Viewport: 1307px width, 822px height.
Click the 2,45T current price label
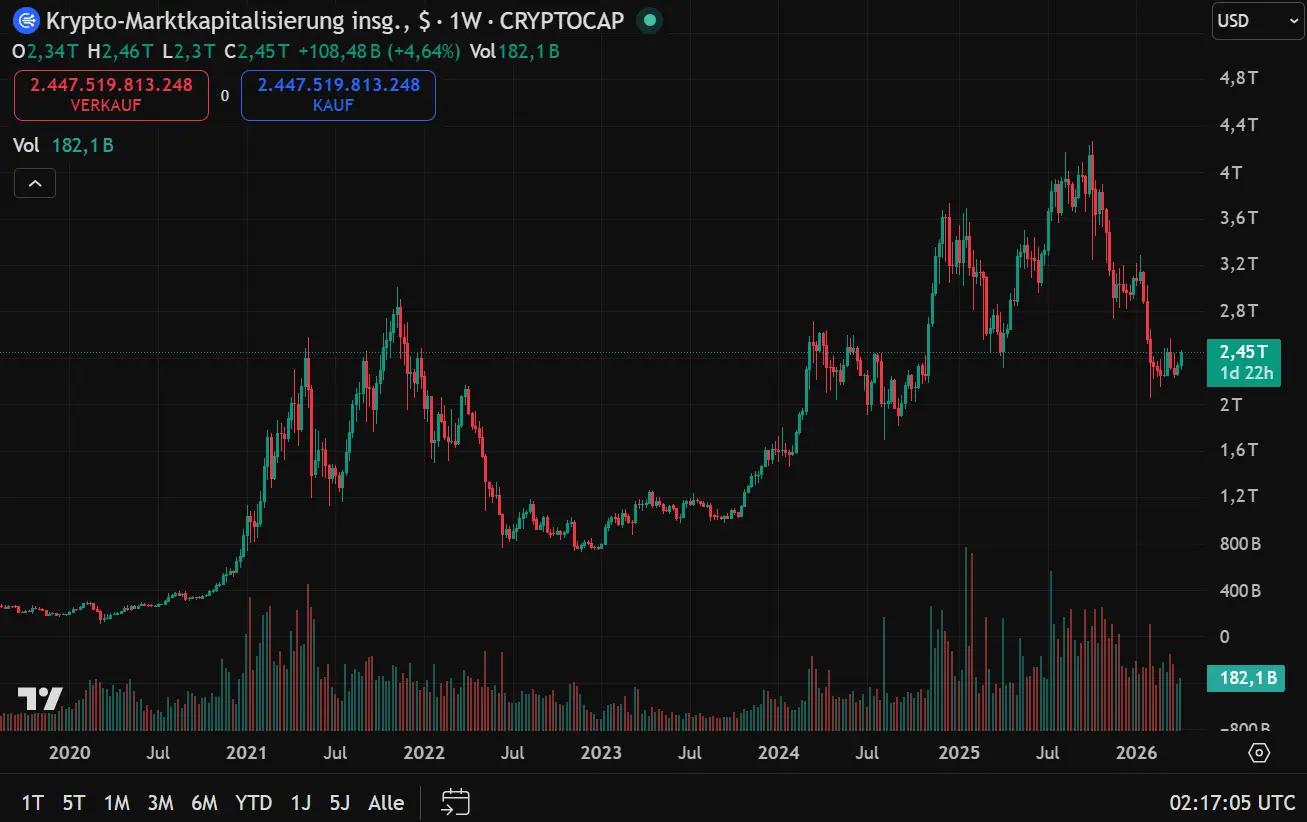pos(1243,351)
